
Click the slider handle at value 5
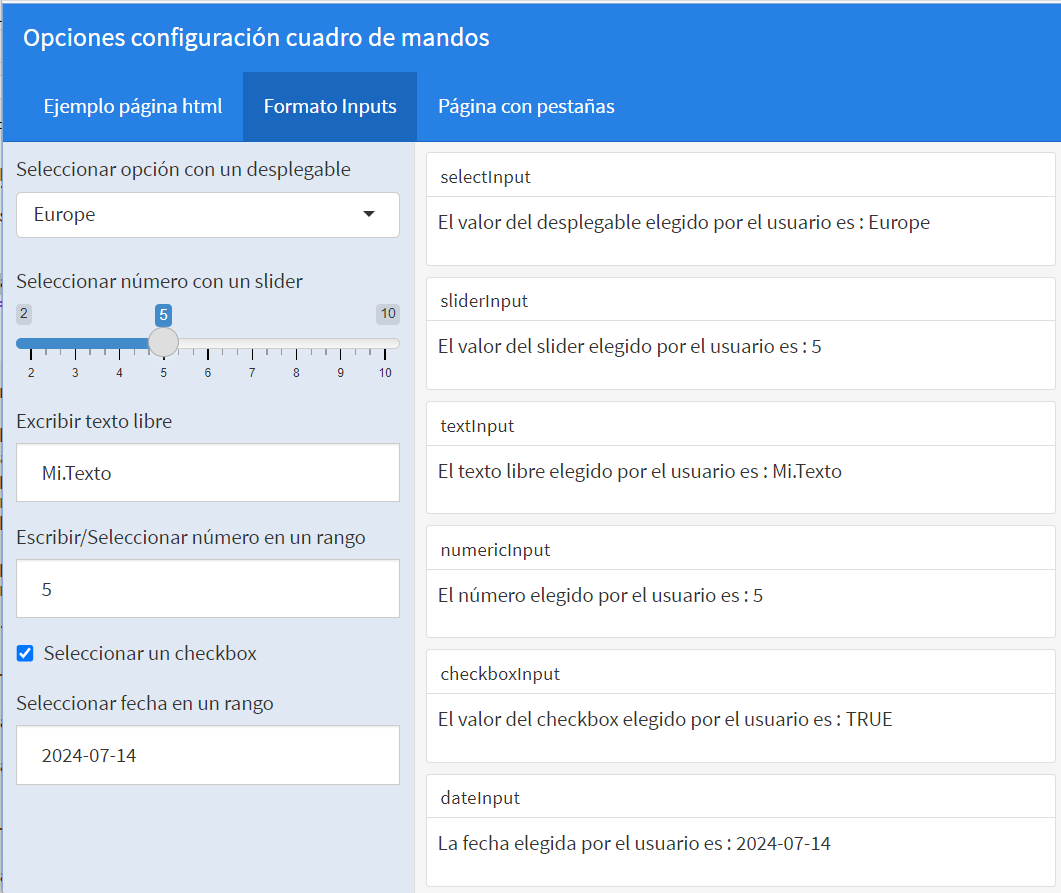pyautogui.click(x=163, y=342)
